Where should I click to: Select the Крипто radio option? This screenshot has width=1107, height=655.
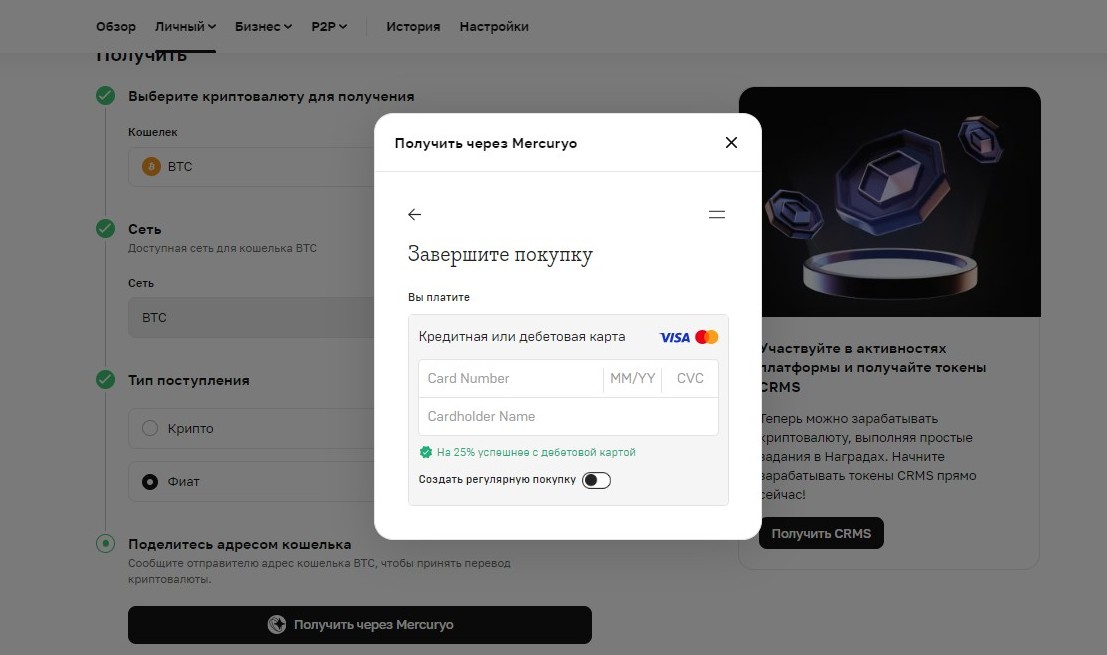(150, 428)
